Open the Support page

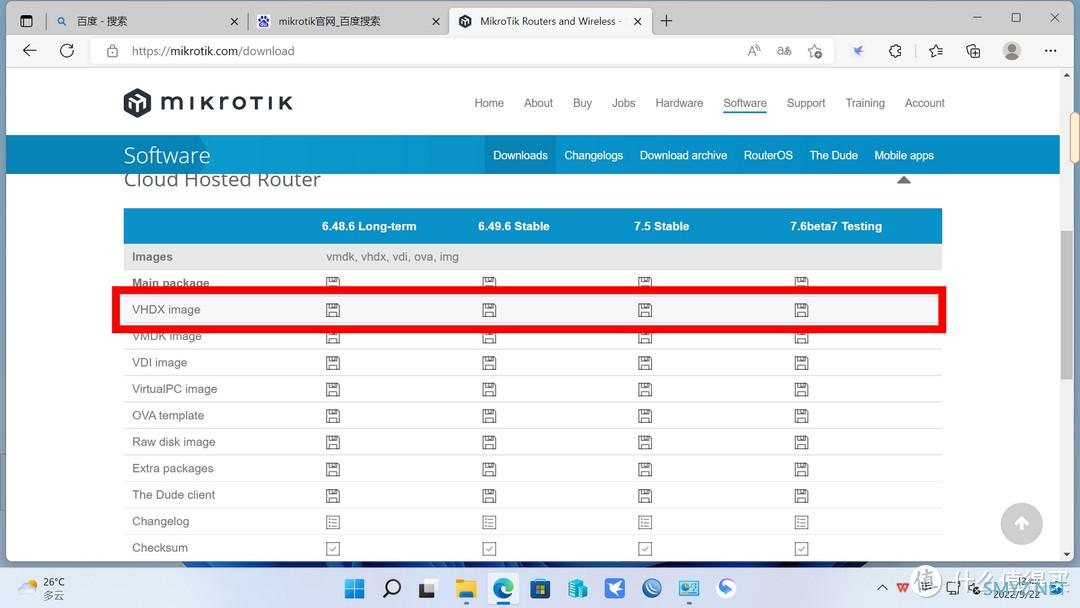click(x=806, y=103)
